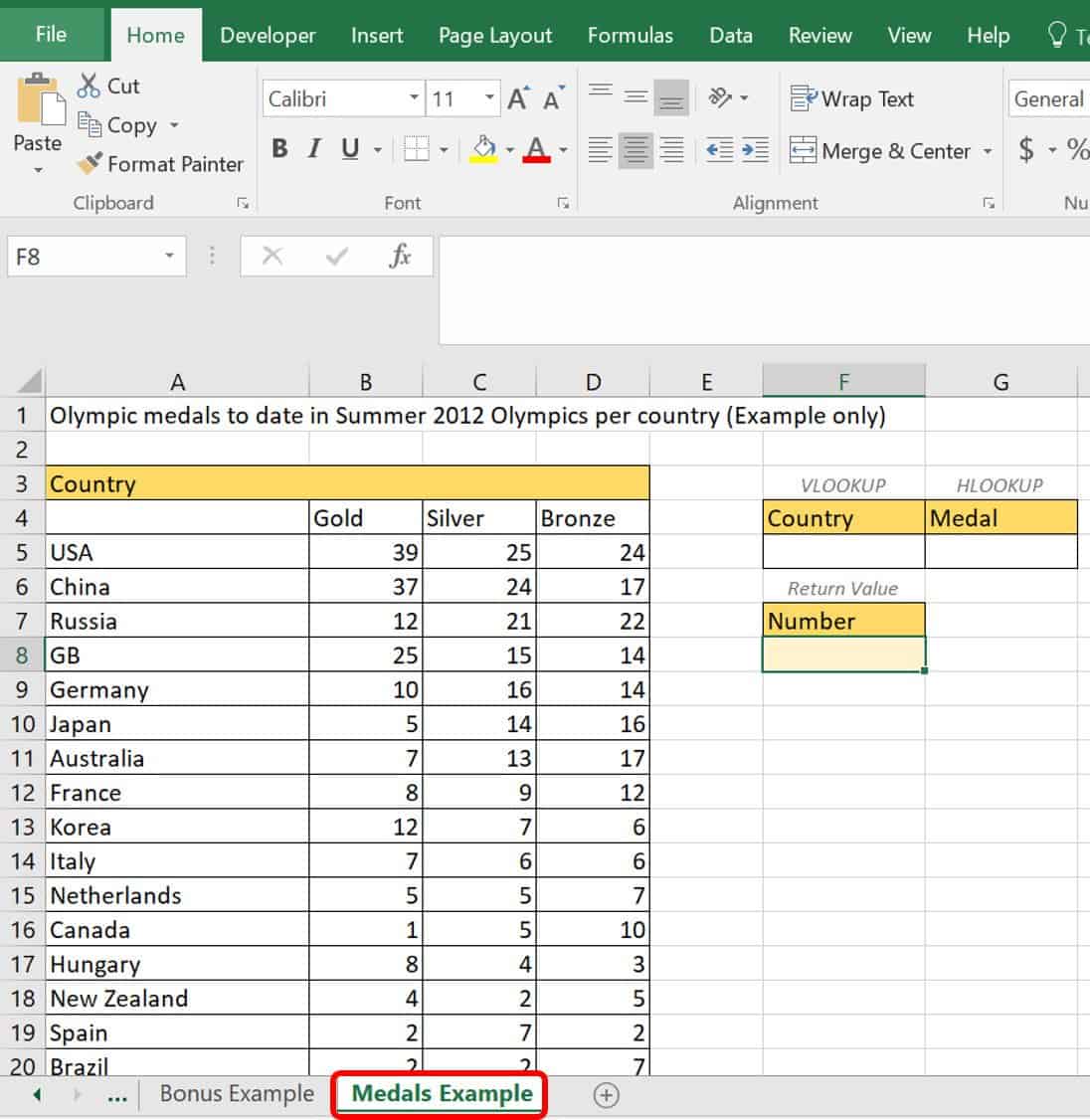Apply the borders grid icon
The height and width of the screenshot is (1120, 1090).
tap(417, 149)
